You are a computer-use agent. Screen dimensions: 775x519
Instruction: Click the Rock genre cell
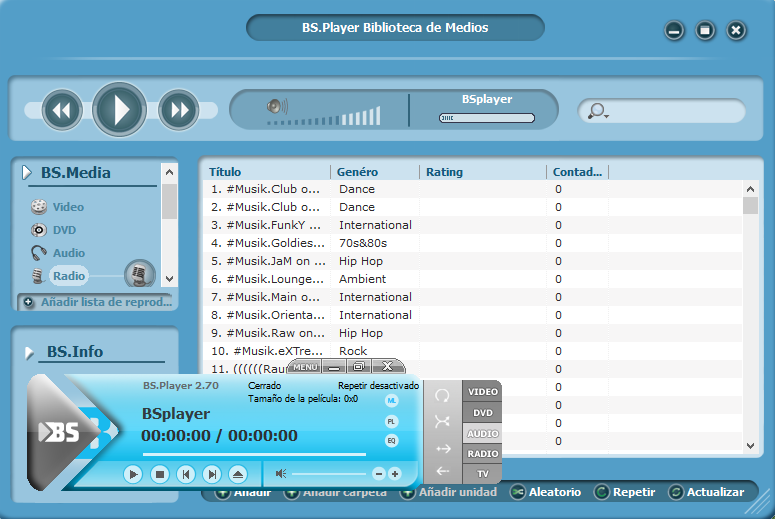pos(353,351)
